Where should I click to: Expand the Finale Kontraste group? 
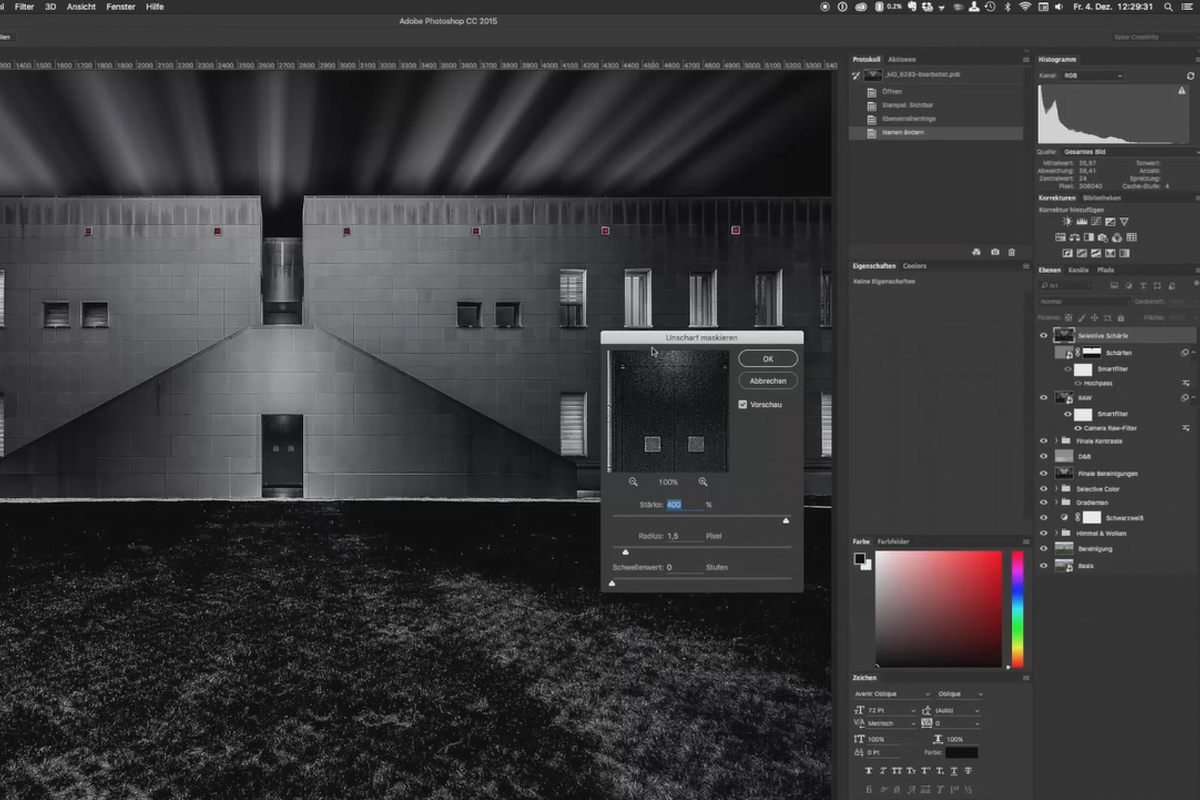(1056, 441)
